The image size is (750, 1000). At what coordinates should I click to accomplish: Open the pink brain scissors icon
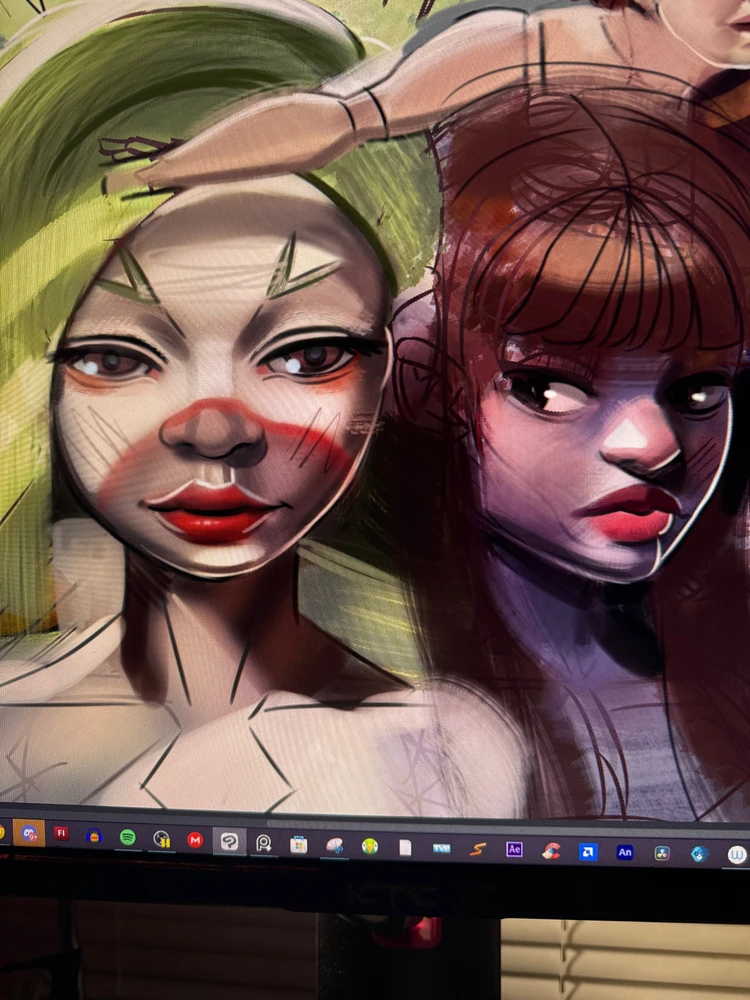pyautogui.click(x=334, y=846)
